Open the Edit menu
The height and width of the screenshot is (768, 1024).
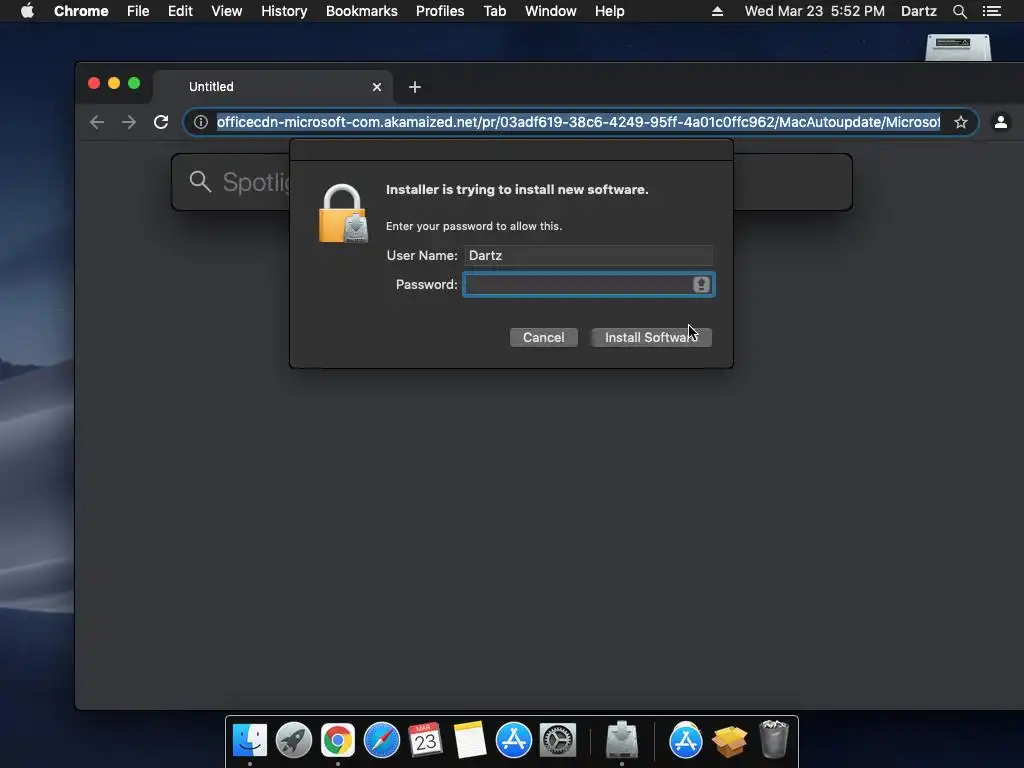(180, 11)
